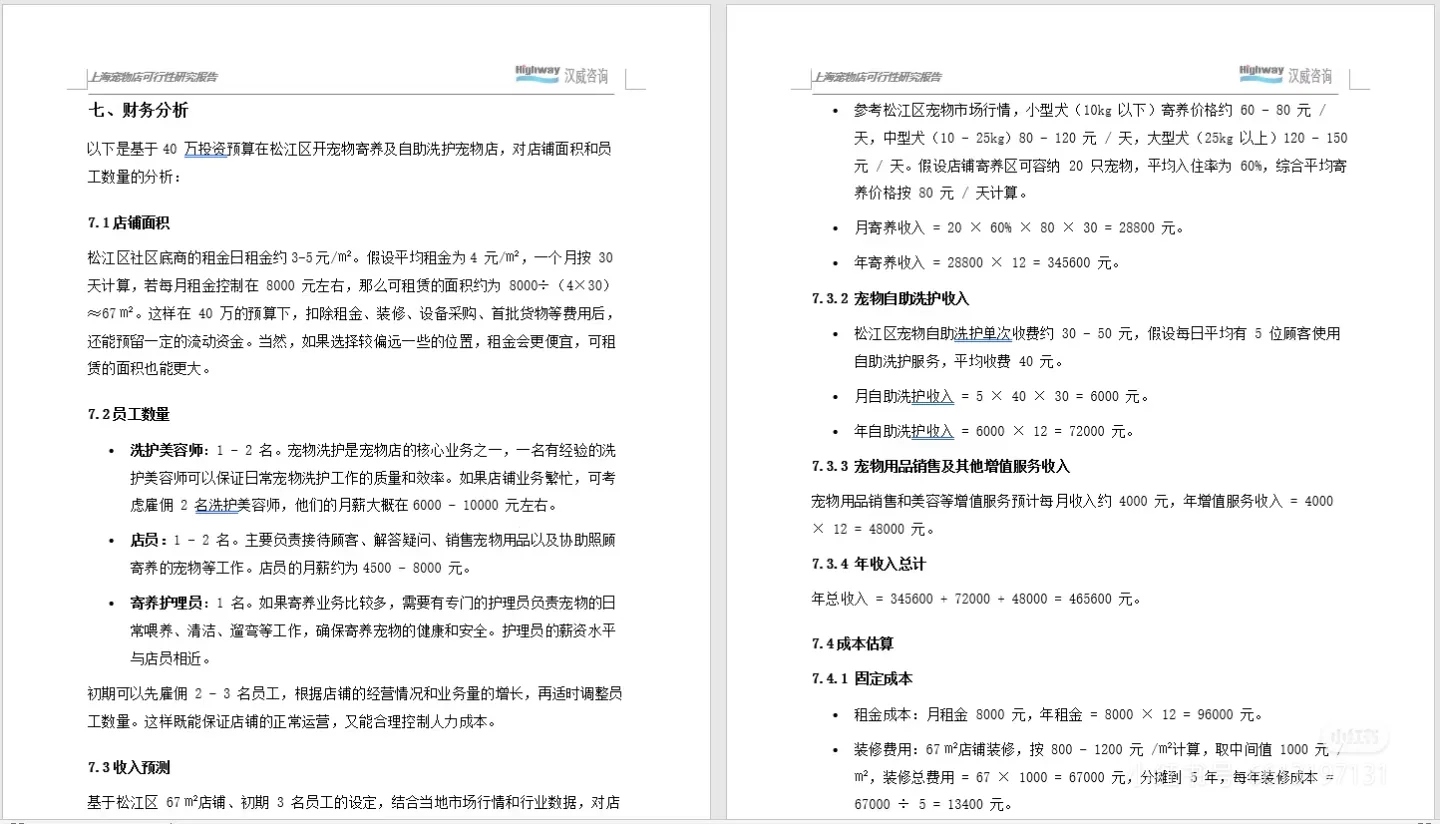Click header title 上海宠物店可行性研究报告 on left page
The image size is (1440, 824).
(x=153, y=77)
